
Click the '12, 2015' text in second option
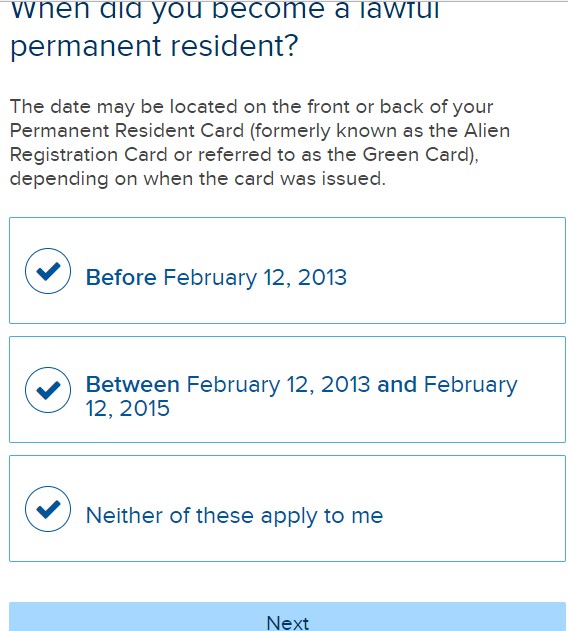pos(128,408)
